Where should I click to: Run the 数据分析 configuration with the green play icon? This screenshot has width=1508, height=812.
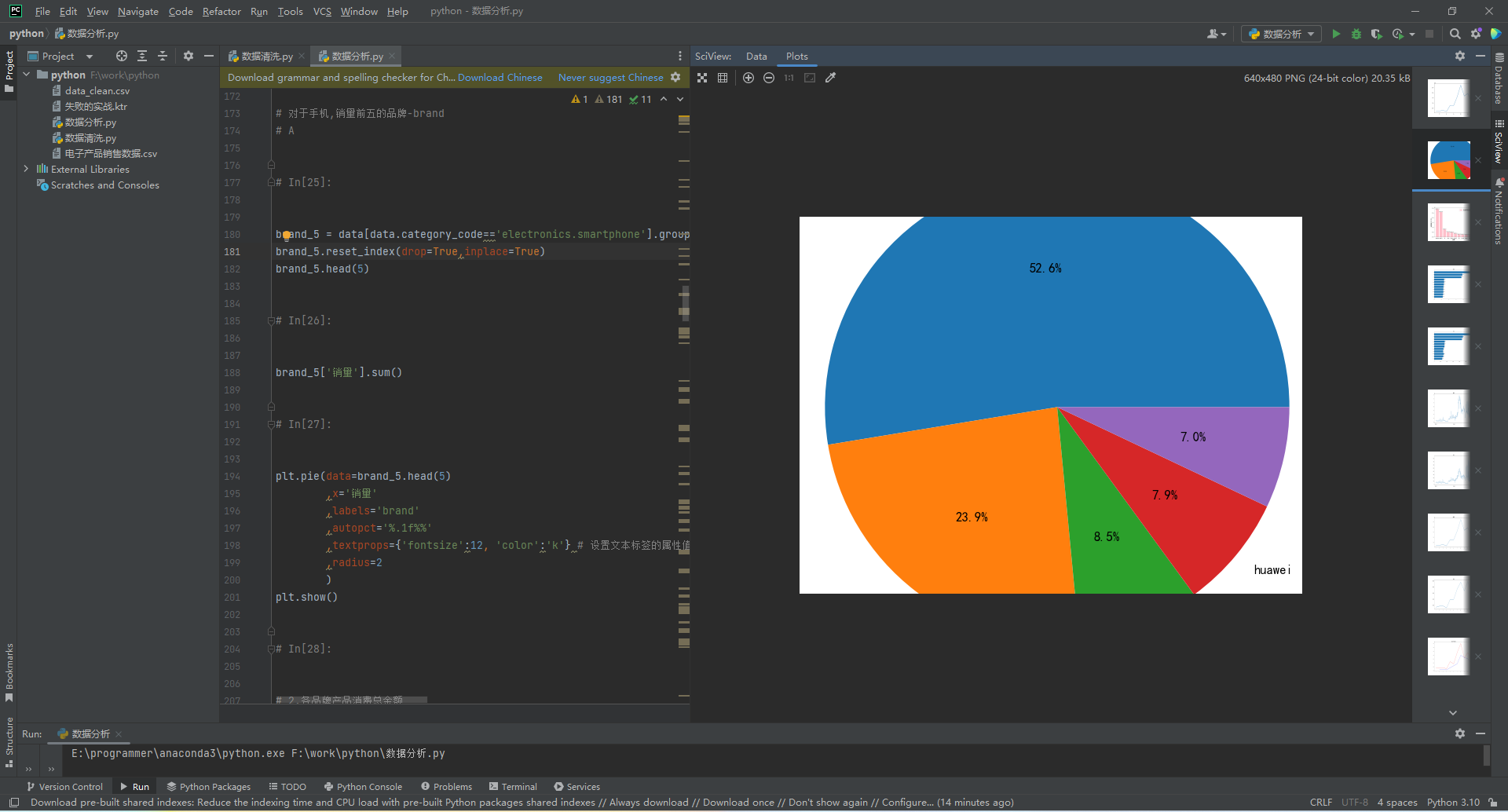1336,34
